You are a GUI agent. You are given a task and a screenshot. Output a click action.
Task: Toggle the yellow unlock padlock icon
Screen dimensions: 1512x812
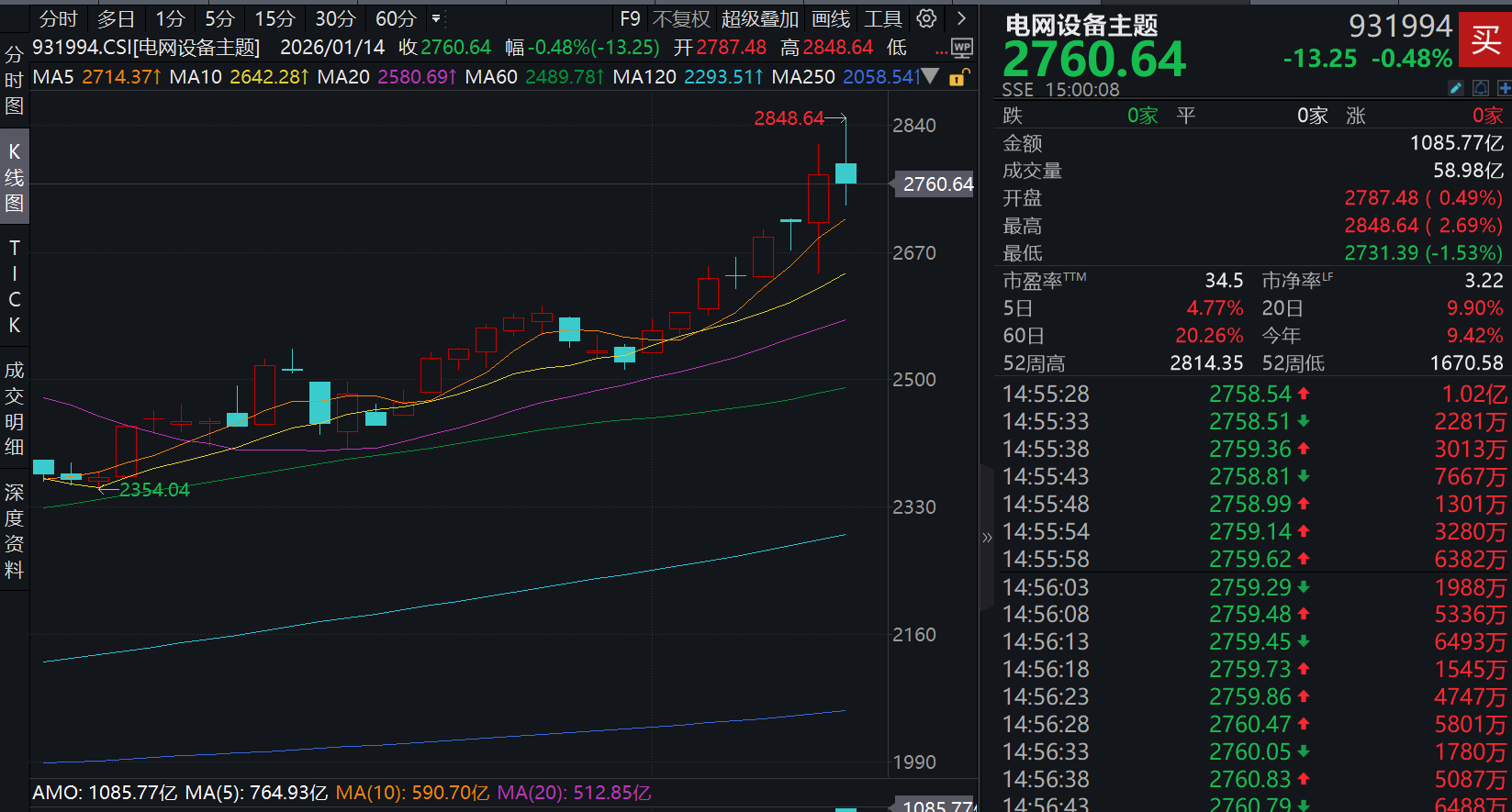(x=958, y=78)
